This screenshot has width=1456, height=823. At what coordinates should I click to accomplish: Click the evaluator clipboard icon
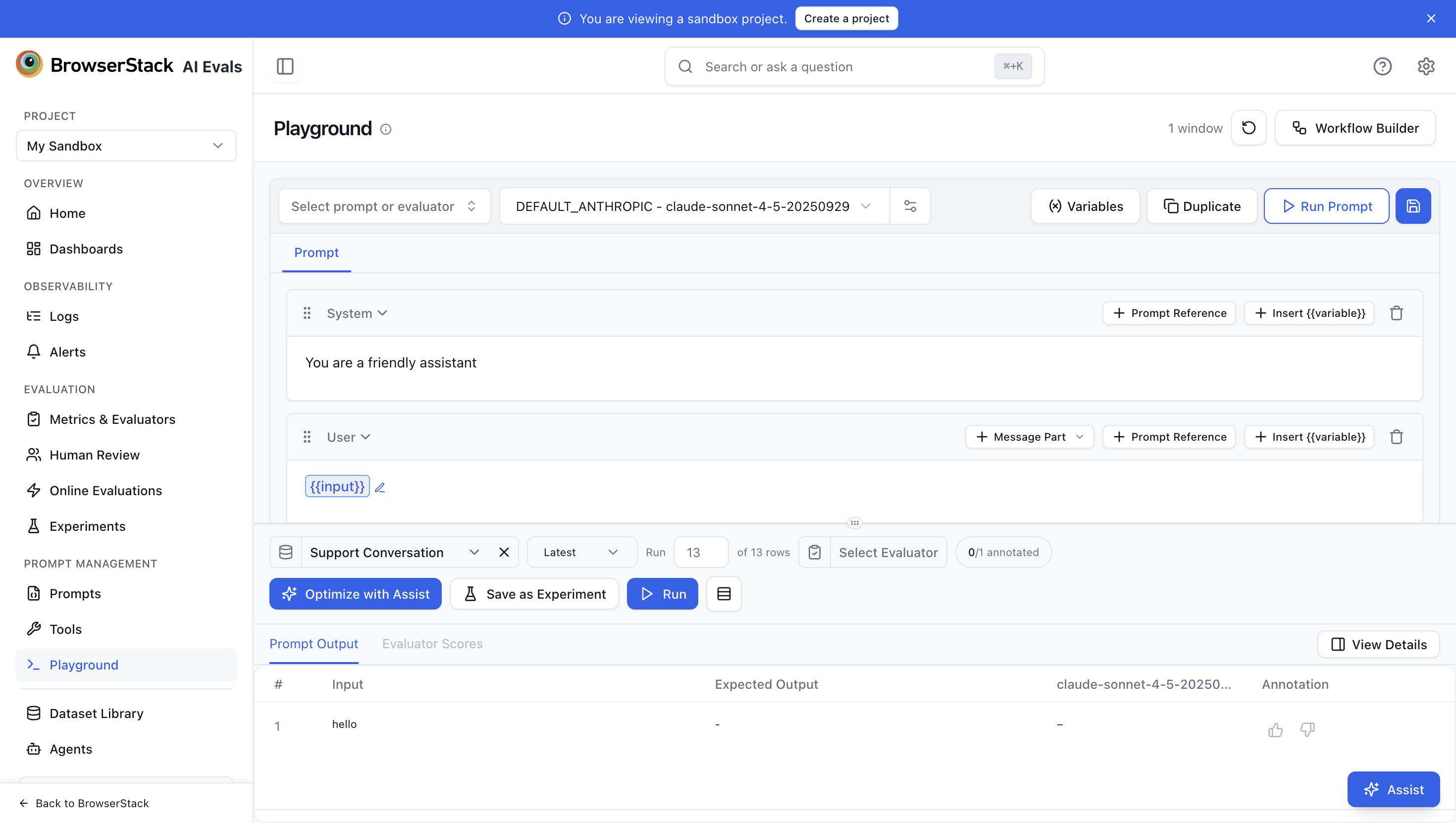(815, 552)
